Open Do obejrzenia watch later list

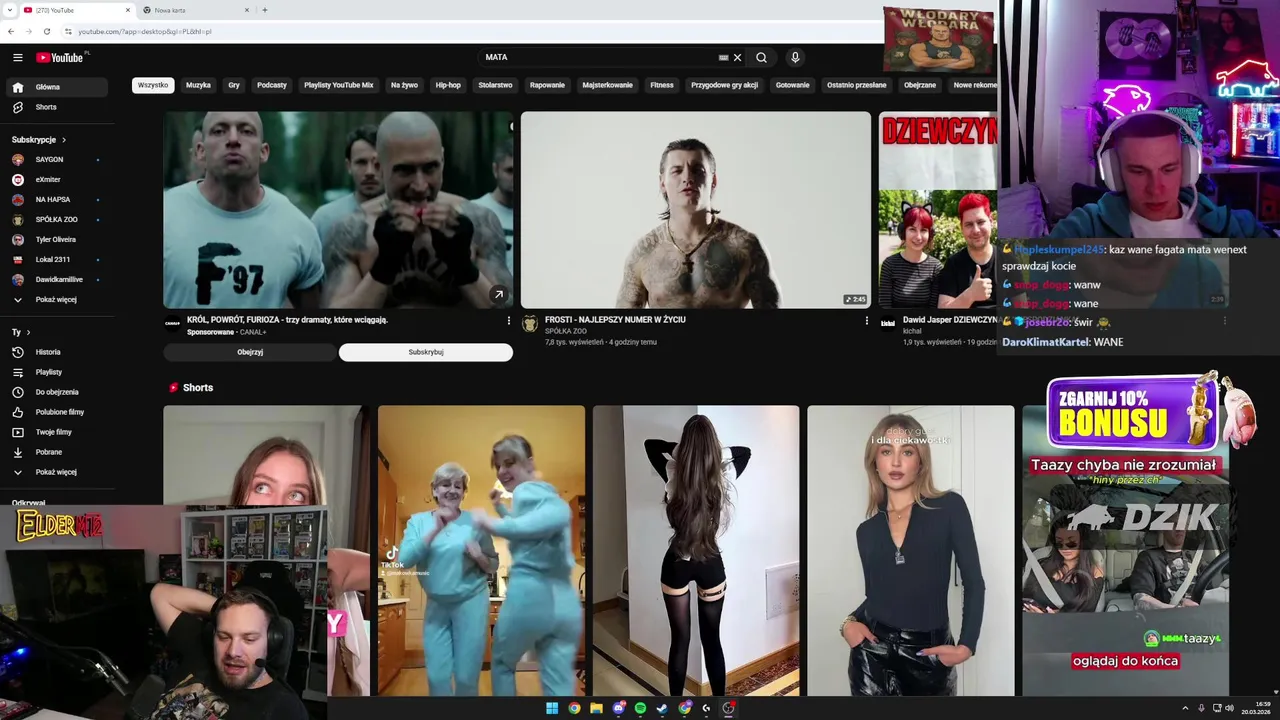56,392
